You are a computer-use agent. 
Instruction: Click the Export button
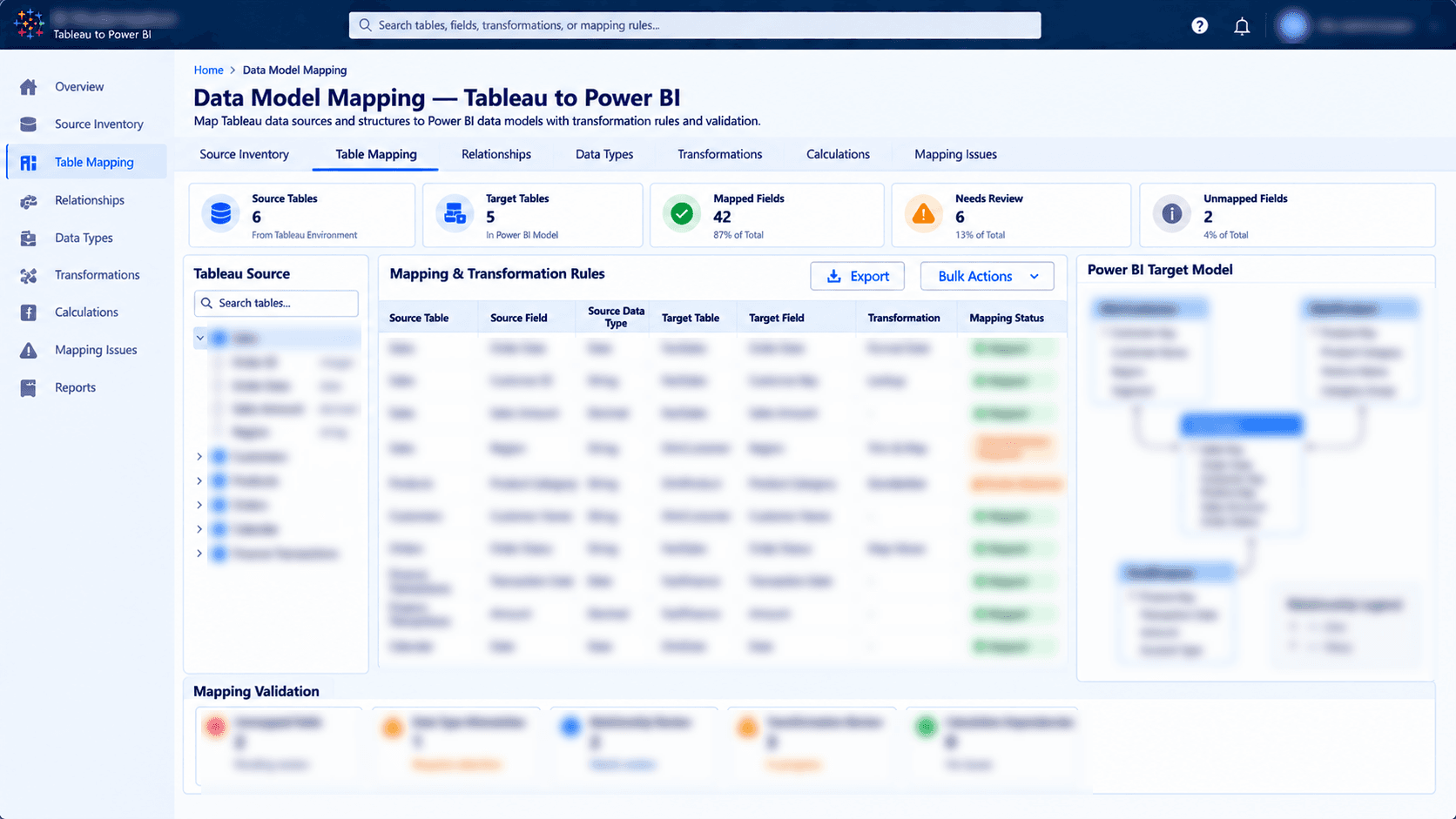(858, 276)
